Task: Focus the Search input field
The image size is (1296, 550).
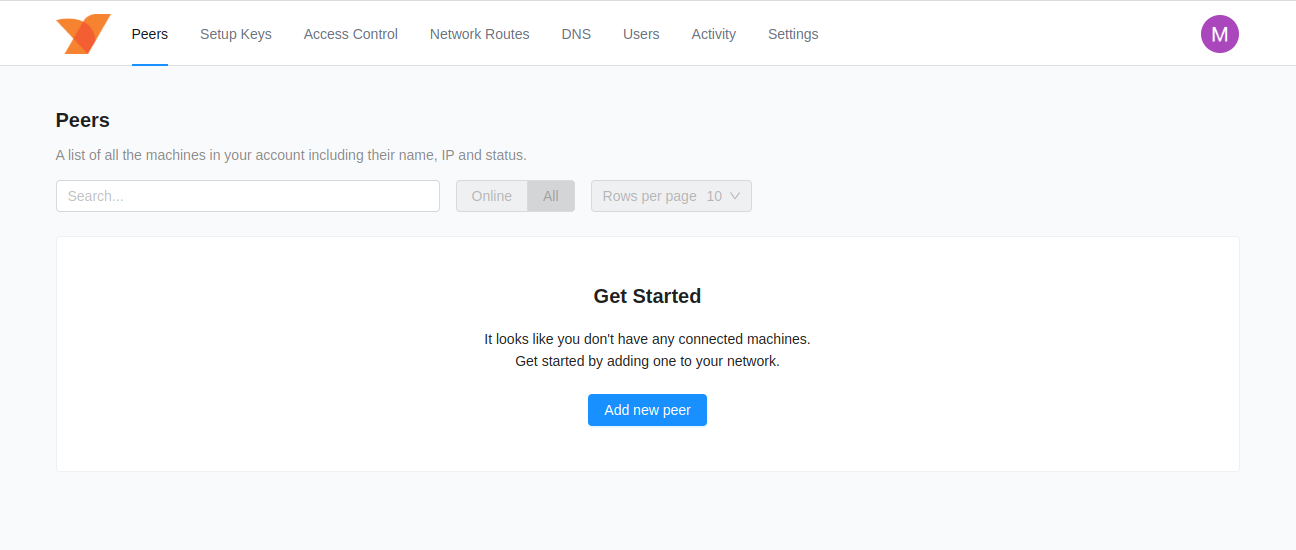Action: click(x=247, y=196)
